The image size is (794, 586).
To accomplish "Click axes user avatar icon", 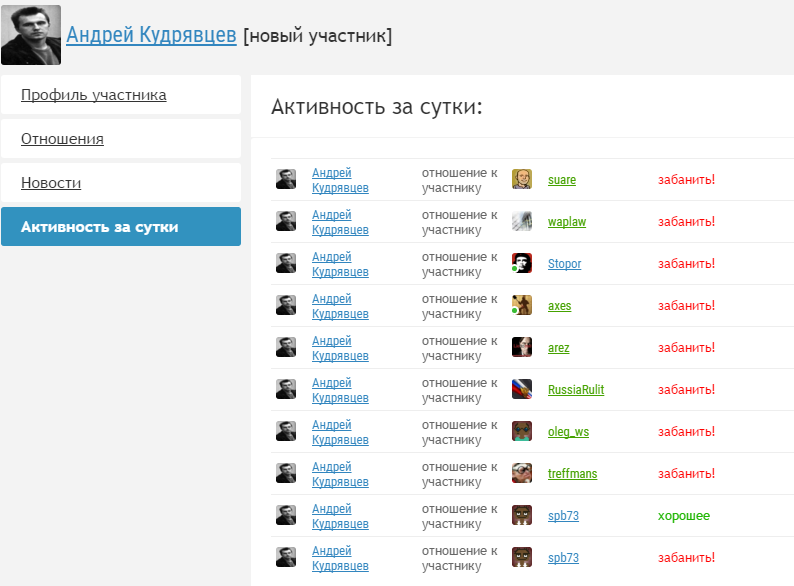I will coord(521,306).
